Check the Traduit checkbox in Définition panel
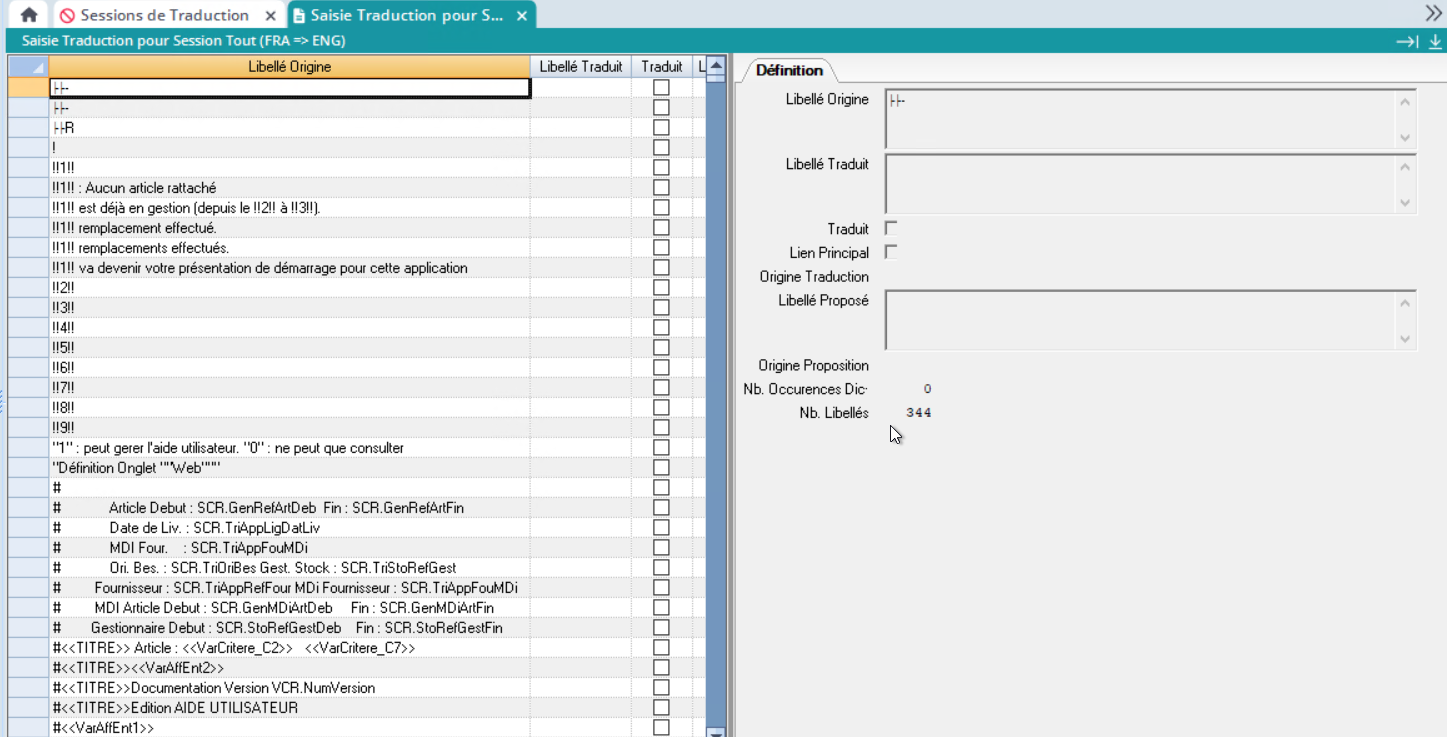 (x=891, y=228)
